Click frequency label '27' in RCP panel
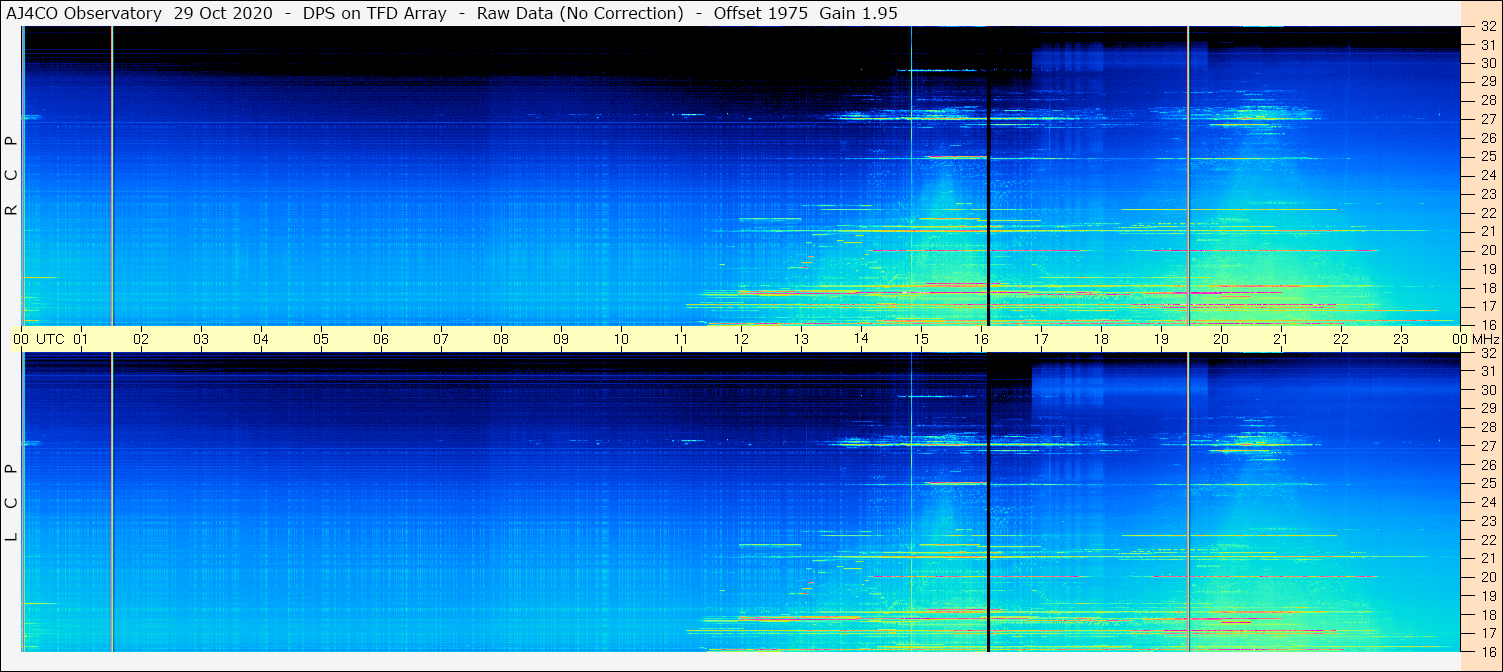Viewport: 1503px width, 672px height. pyautogui.click(x=1488, y=119)
